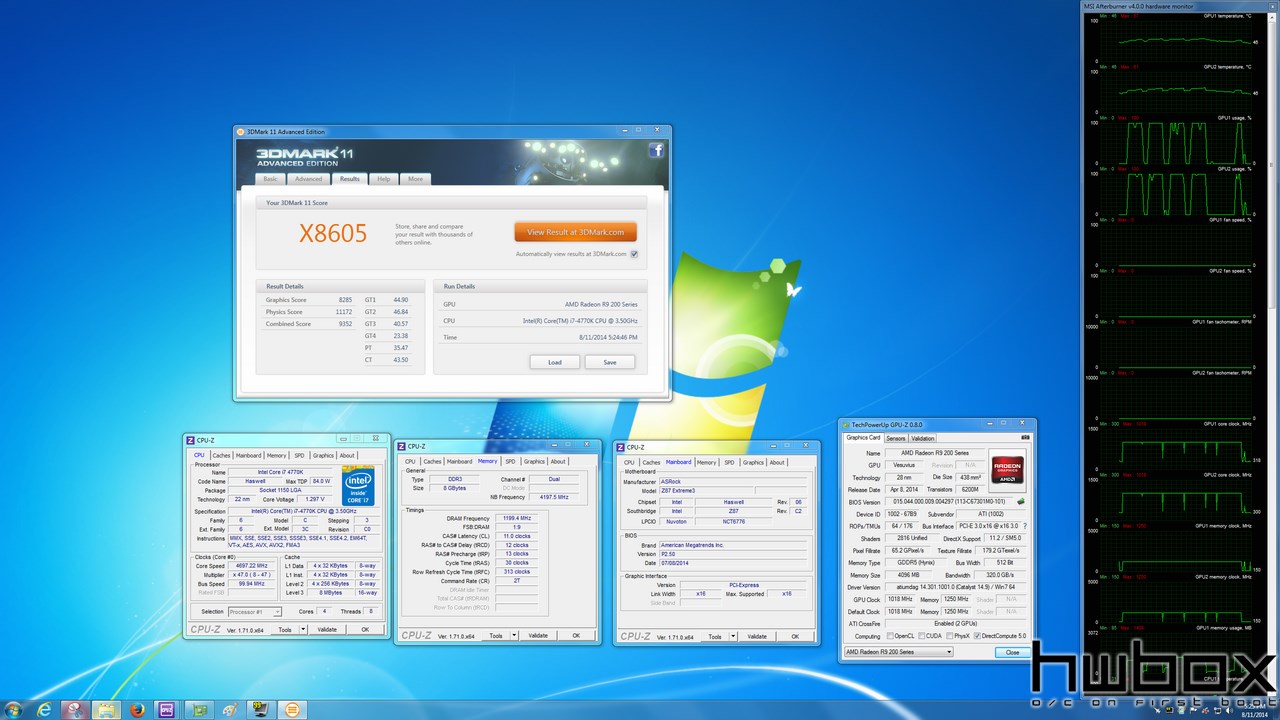Click the Bus Interface question mark in GPU-Z
Image resolution: width=1280 pixels, height=720 pixels.
point(1025,525)
